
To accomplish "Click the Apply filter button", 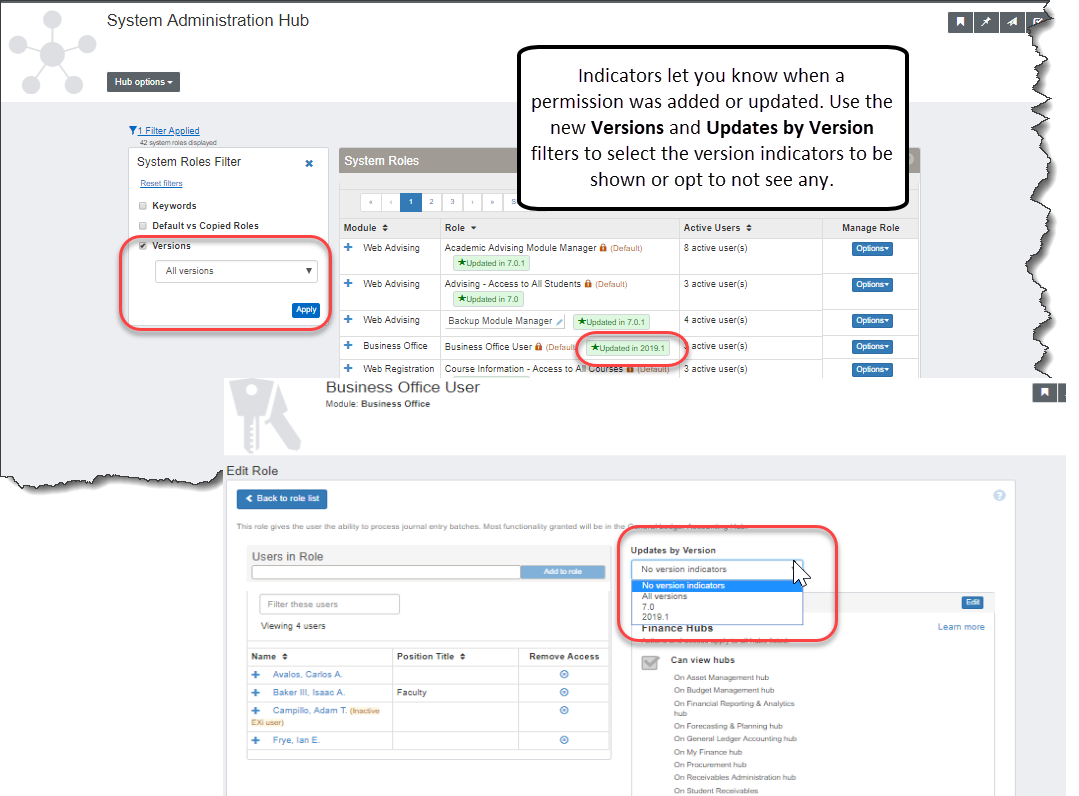I will point(306,310).
